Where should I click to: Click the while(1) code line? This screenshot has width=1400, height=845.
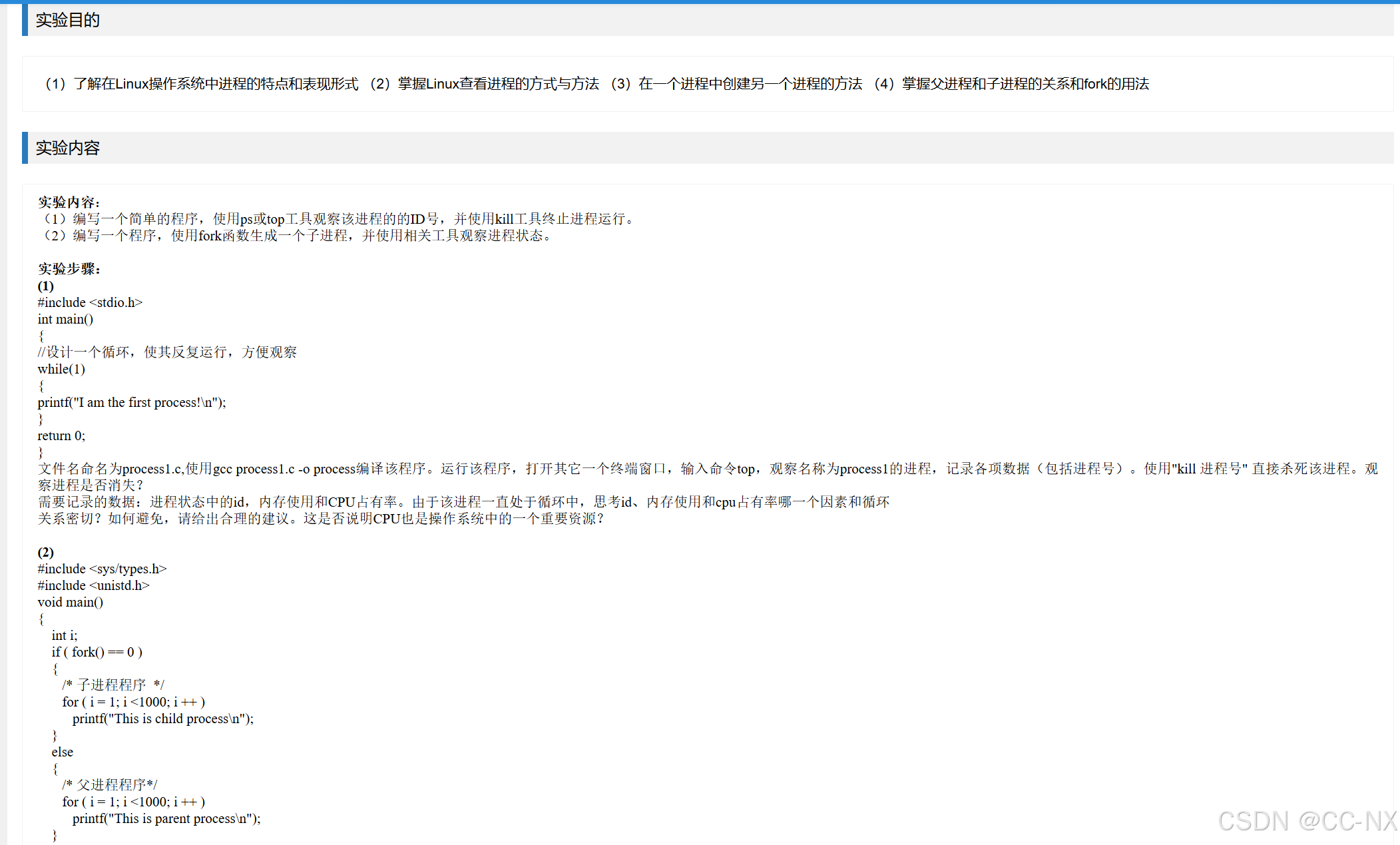[x=61, y=369]
